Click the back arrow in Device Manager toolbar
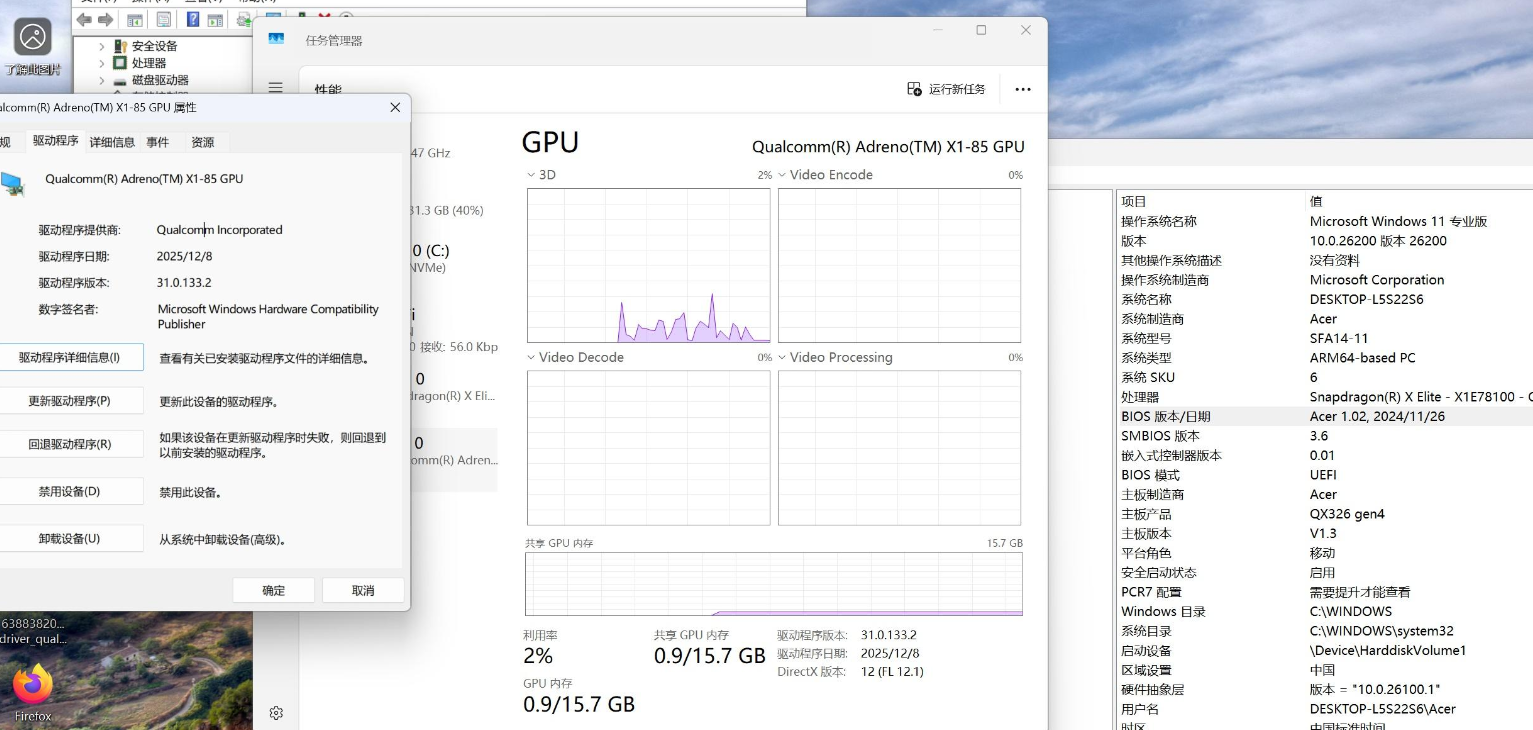Image resolution: width=1533 pixels, height=730 pixels. [x=85, y=20]
